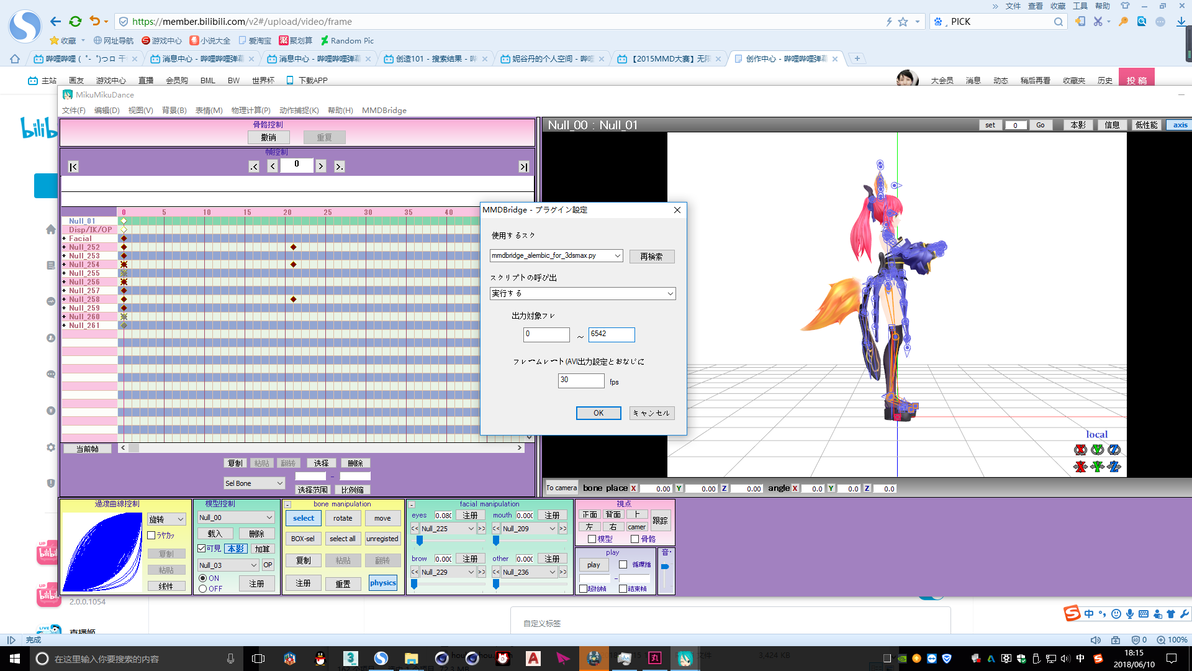The height and width of the screenshot is (671, 1192).
Task: Confirm the dialog with OK
Action: 598,413
